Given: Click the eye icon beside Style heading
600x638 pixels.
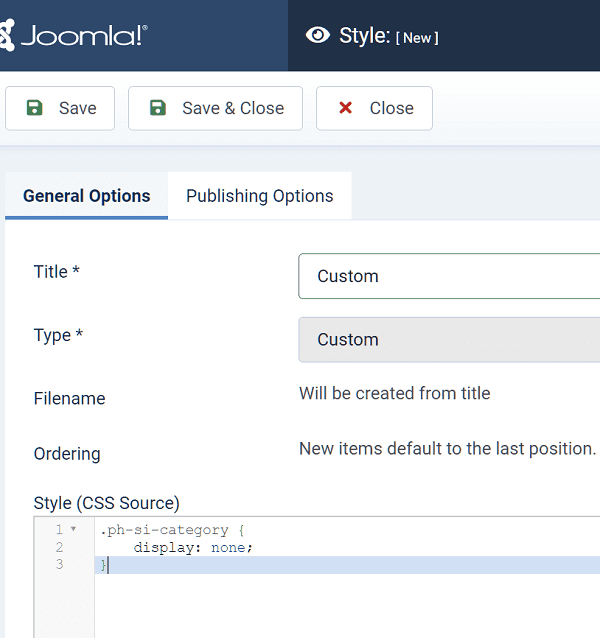Looking at the screenshot, I should (x=317, y=36).
